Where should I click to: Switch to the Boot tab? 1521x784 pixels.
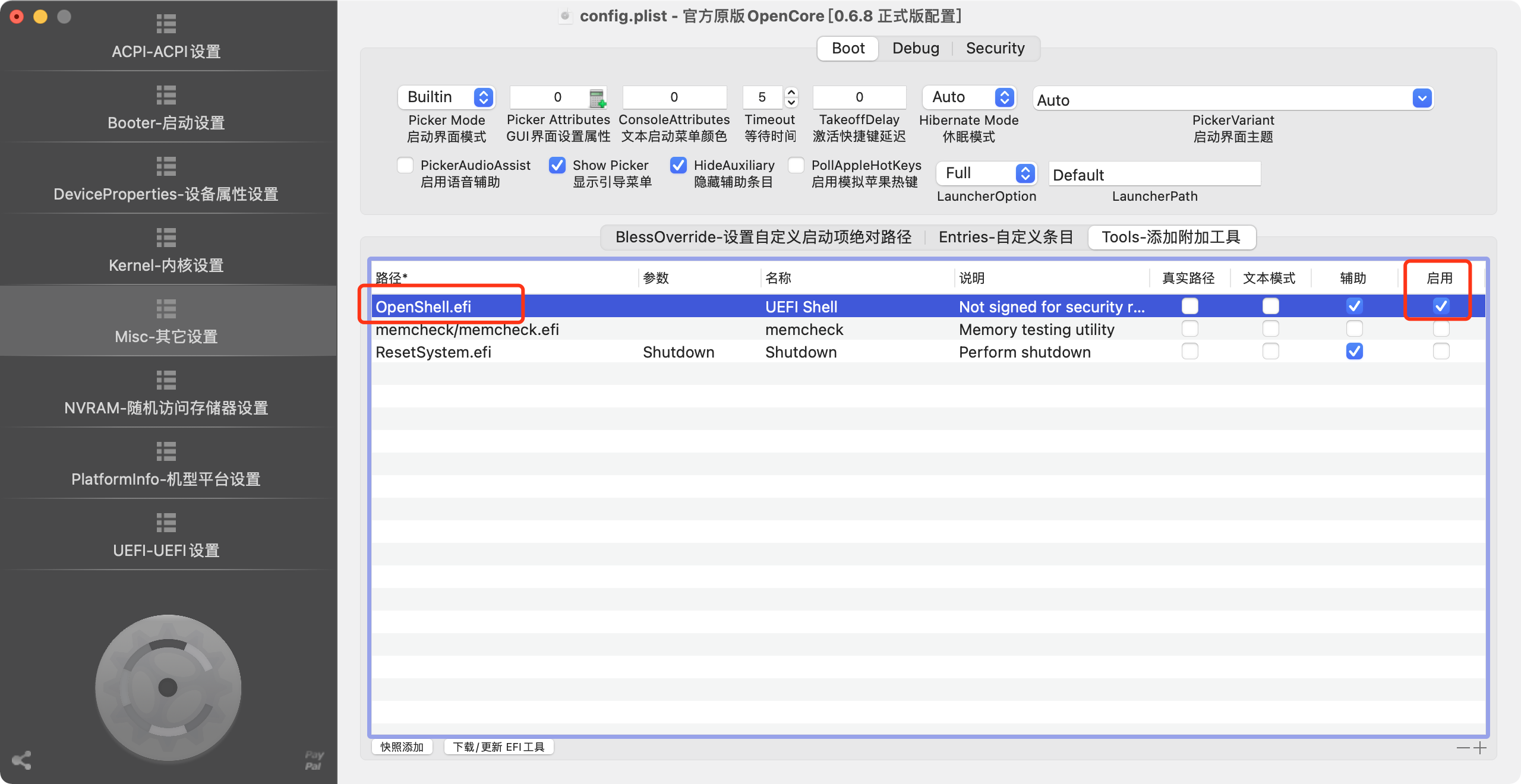click(848, 48)
